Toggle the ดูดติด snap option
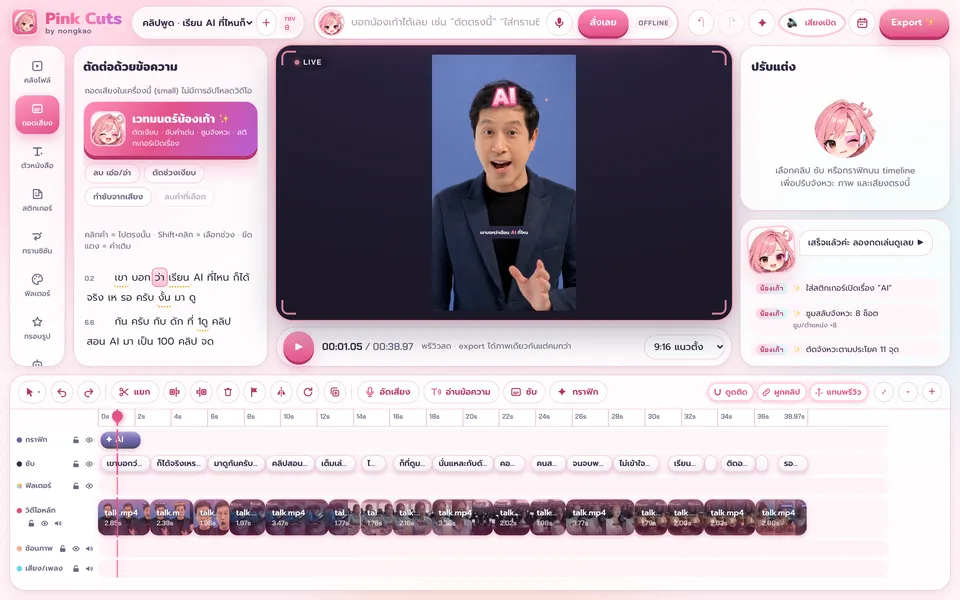960x600 pixels. pyautogui.click(x=731, y=392)
